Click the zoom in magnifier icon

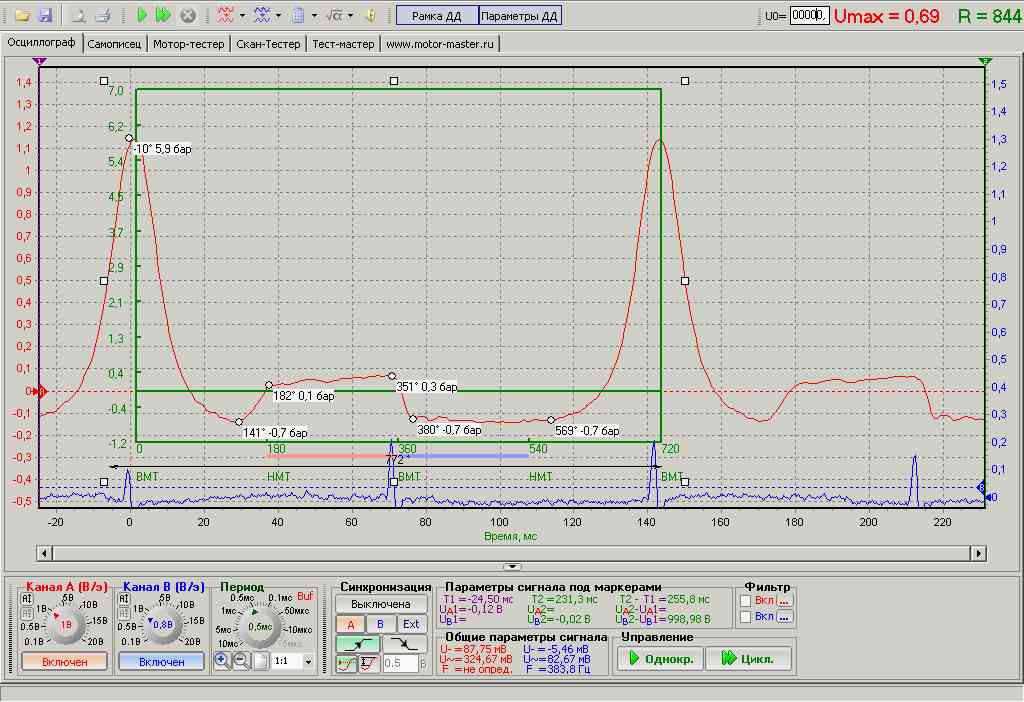pos(222,661)
